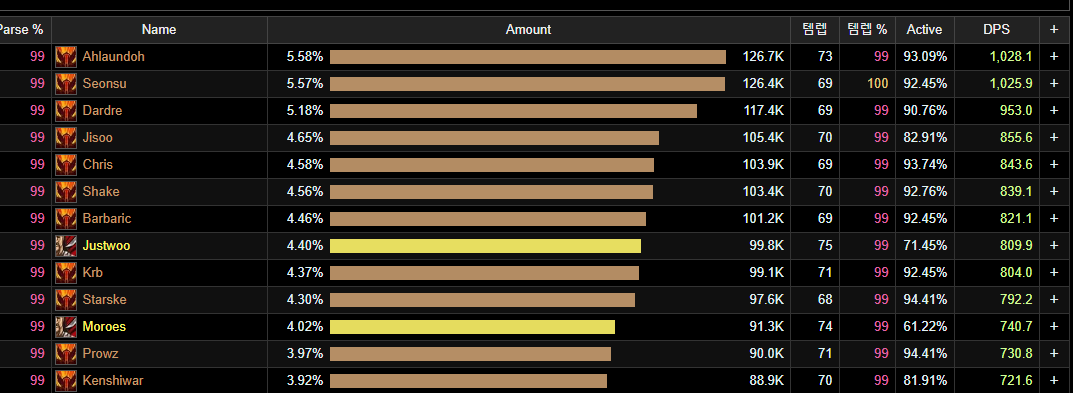1073x393 pixels.
Task: Click the class icon next to Chris
Action: 66,165
